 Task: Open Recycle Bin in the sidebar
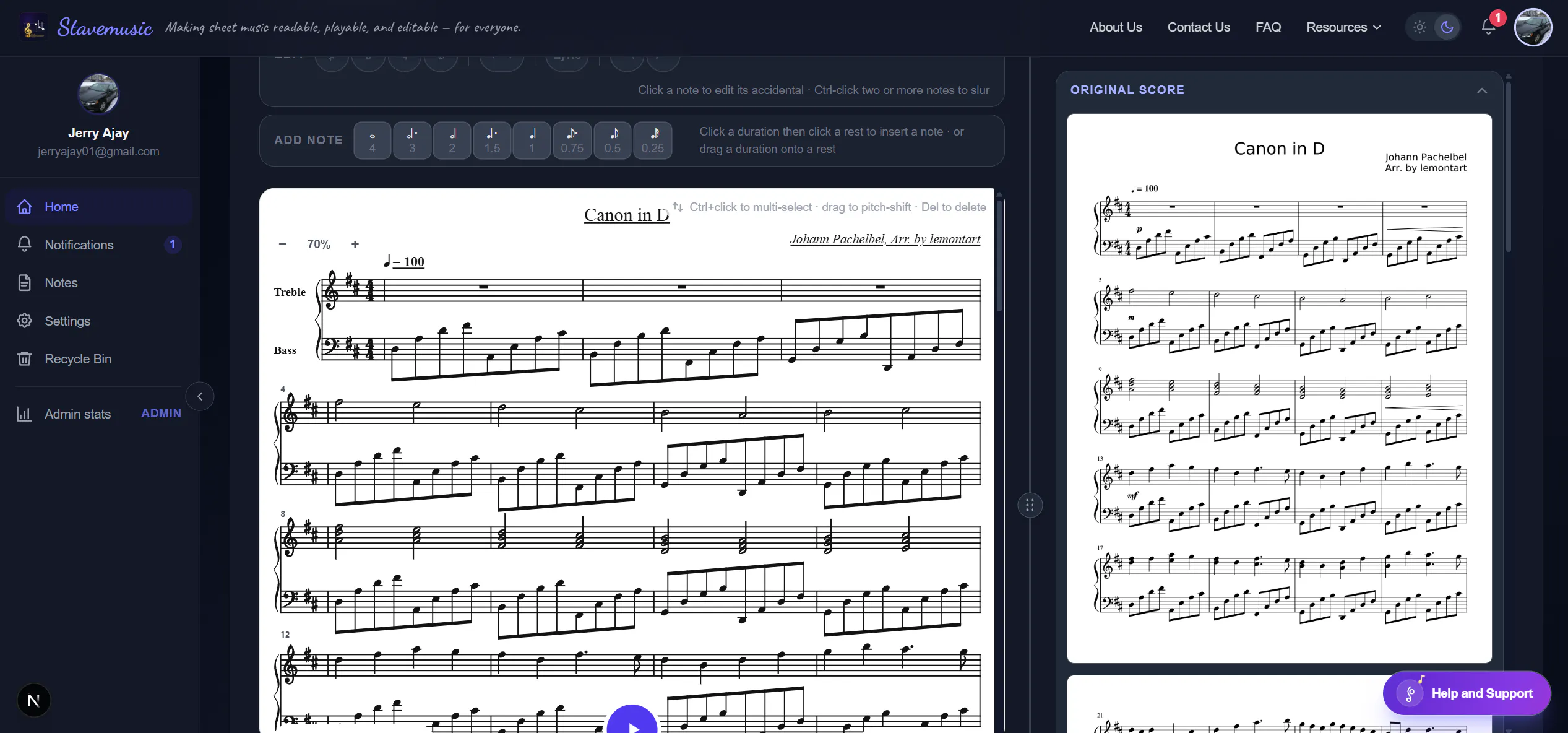coord(99,359)
